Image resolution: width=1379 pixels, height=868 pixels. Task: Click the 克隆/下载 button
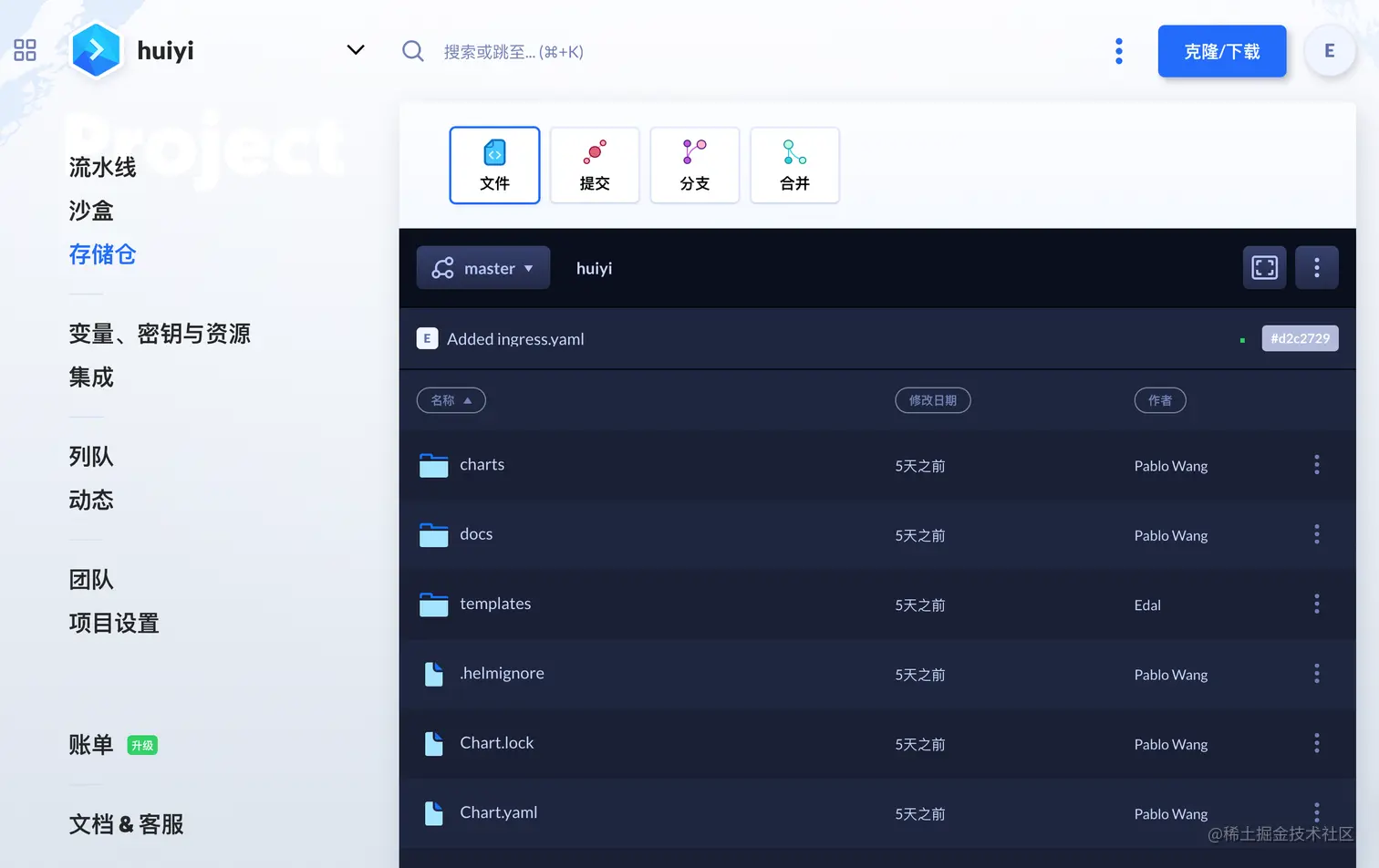pyautogui.click(x=1221, y=51)
